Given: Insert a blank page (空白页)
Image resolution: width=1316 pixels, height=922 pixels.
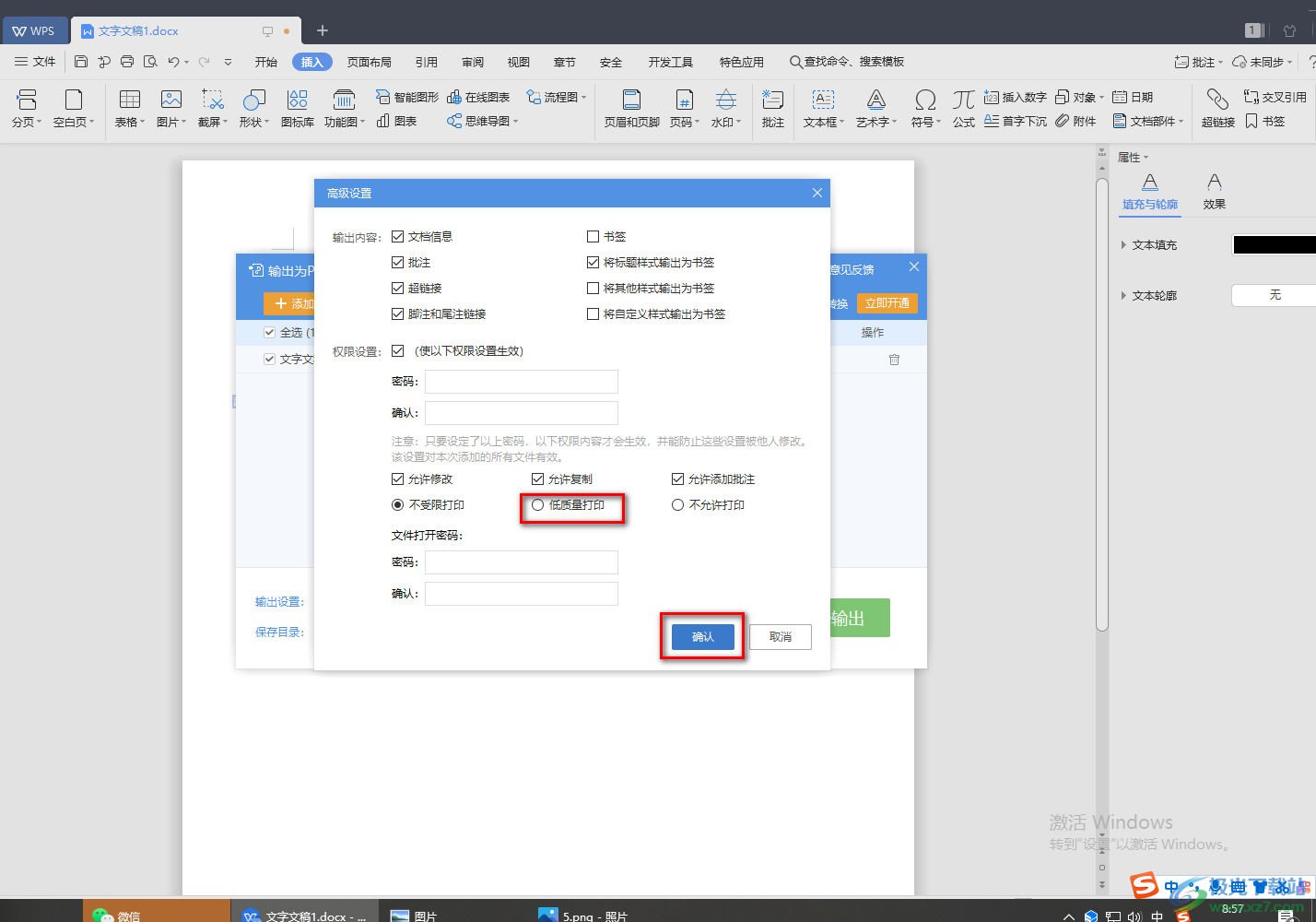Looking at the screenshot, I should point(74,108).
